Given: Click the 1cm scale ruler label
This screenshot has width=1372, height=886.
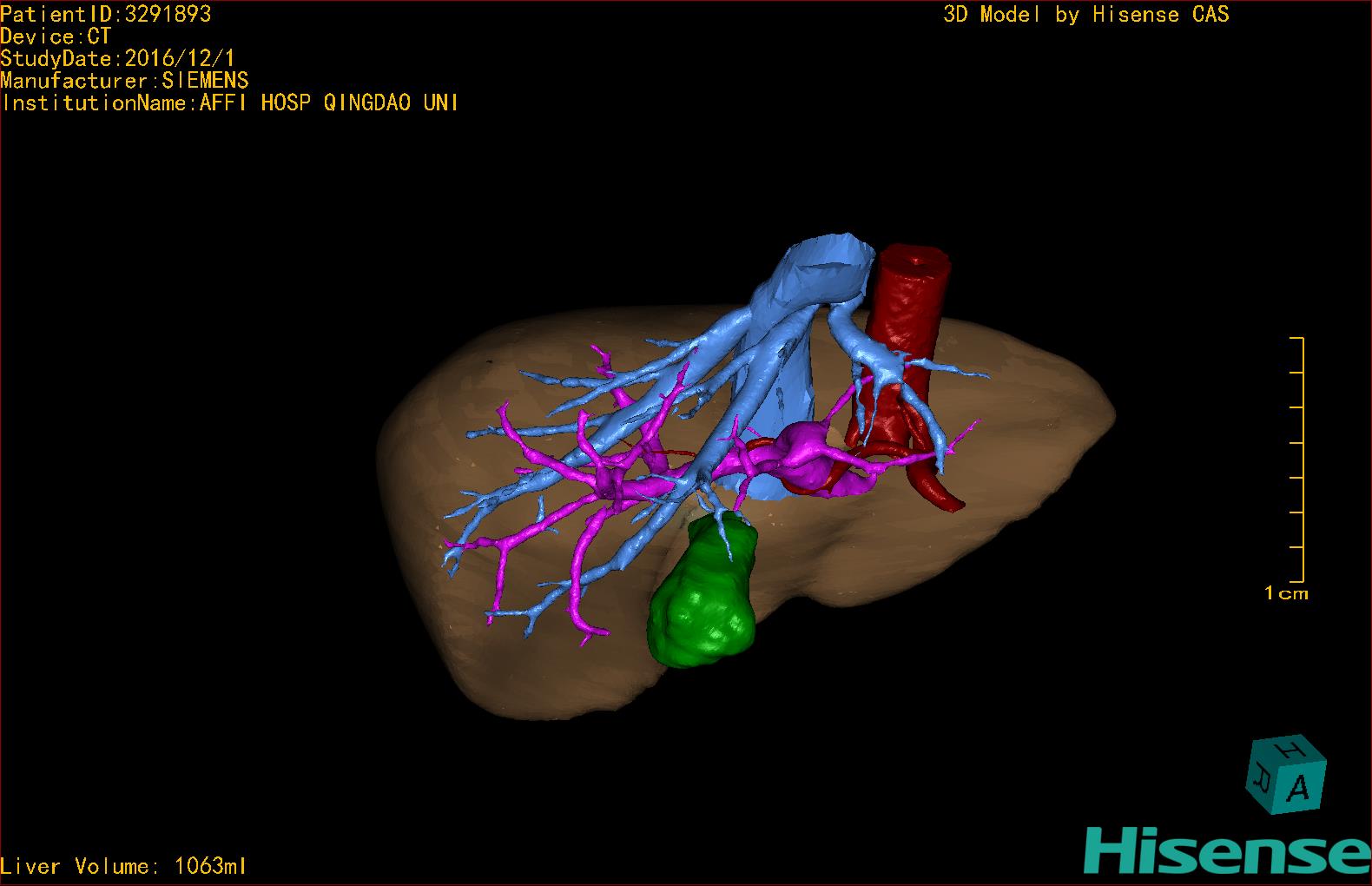Looking at the screenshot, I should click(1286, 594).
